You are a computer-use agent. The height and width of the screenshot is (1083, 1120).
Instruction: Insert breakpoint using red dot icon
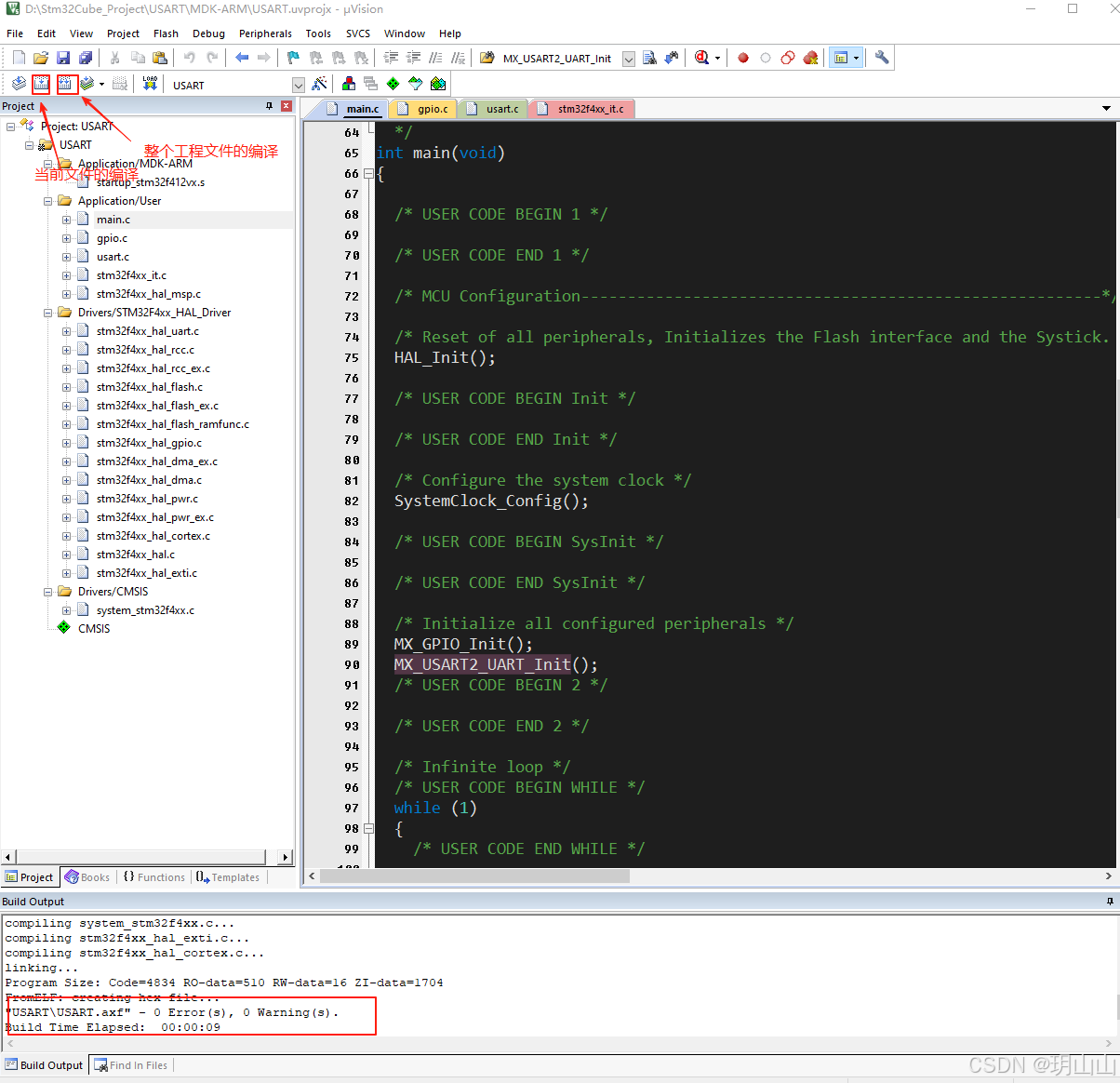743,58
